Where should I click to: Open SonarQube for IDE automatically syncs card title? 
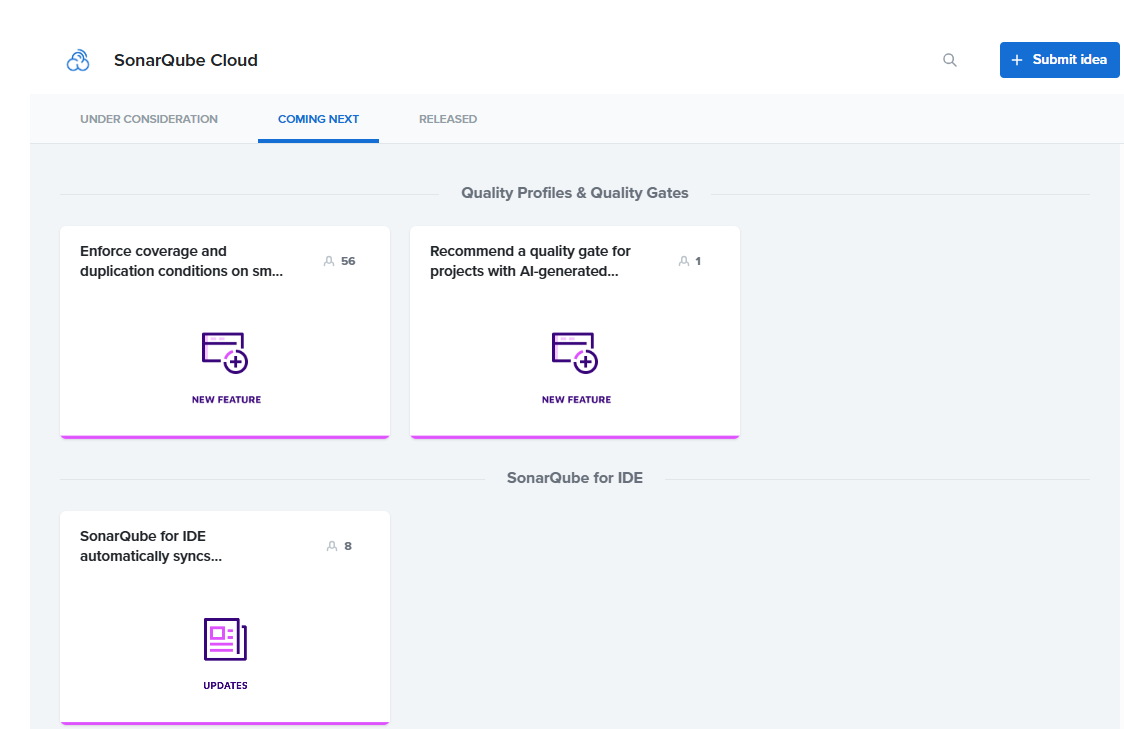(x=151, y=546)
